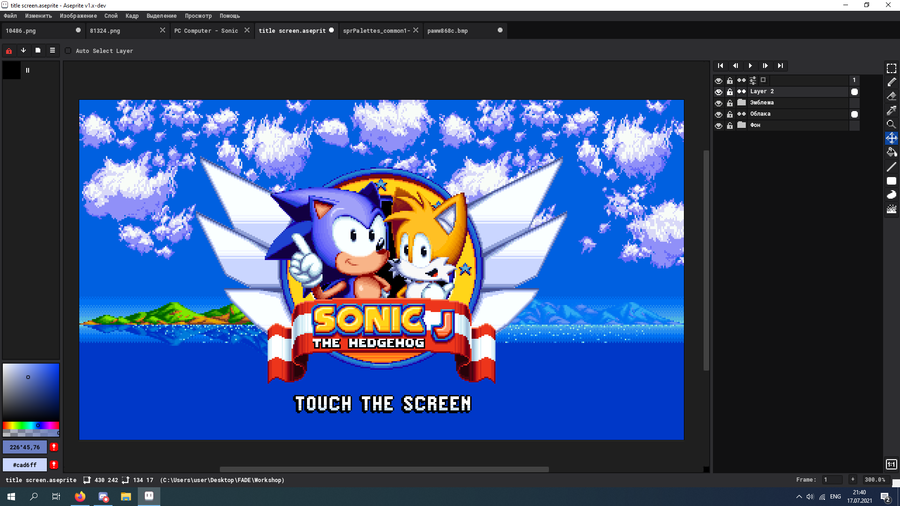Click the black palette color swatch

coord(11,70)
